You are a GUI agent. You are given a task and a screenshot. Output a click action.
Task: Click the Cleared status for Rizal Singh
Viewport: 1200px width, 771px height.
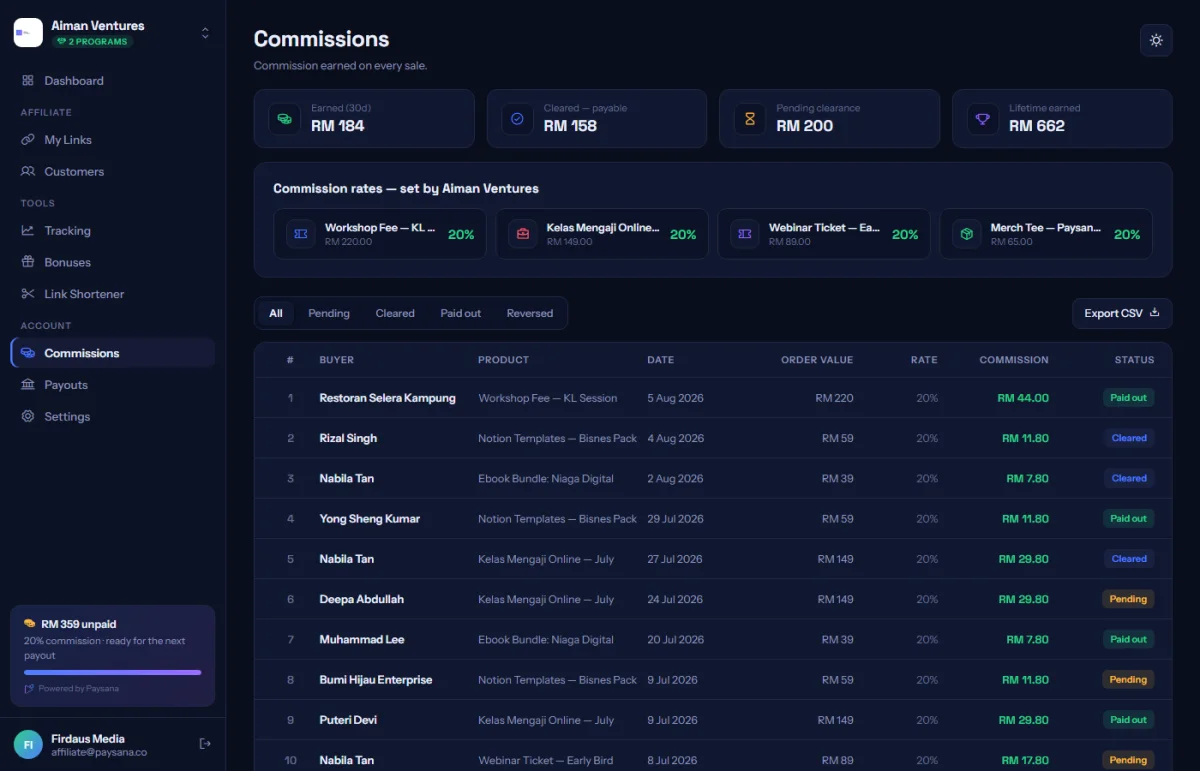click(x=1129, y=438)
